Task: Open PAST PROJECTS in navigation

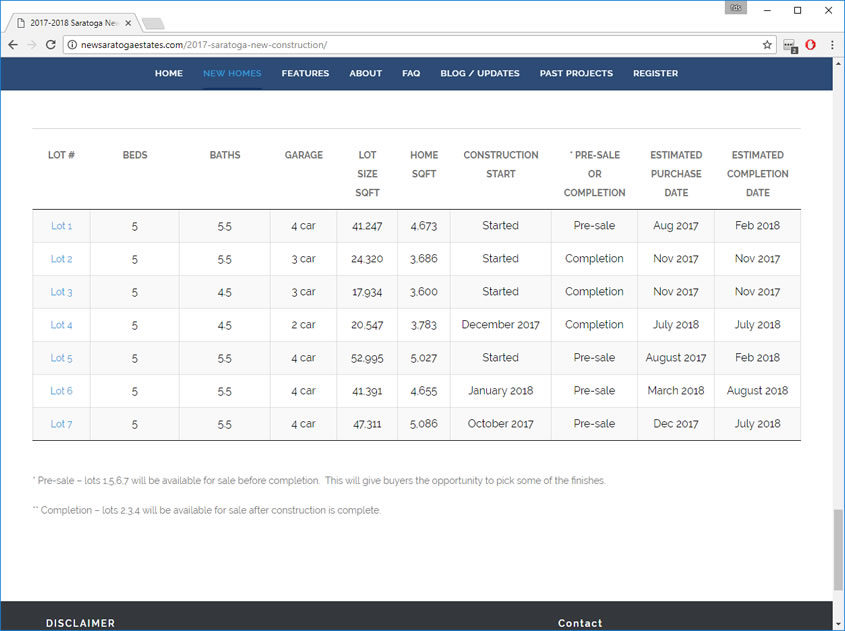Action: [x=576, y=73]
